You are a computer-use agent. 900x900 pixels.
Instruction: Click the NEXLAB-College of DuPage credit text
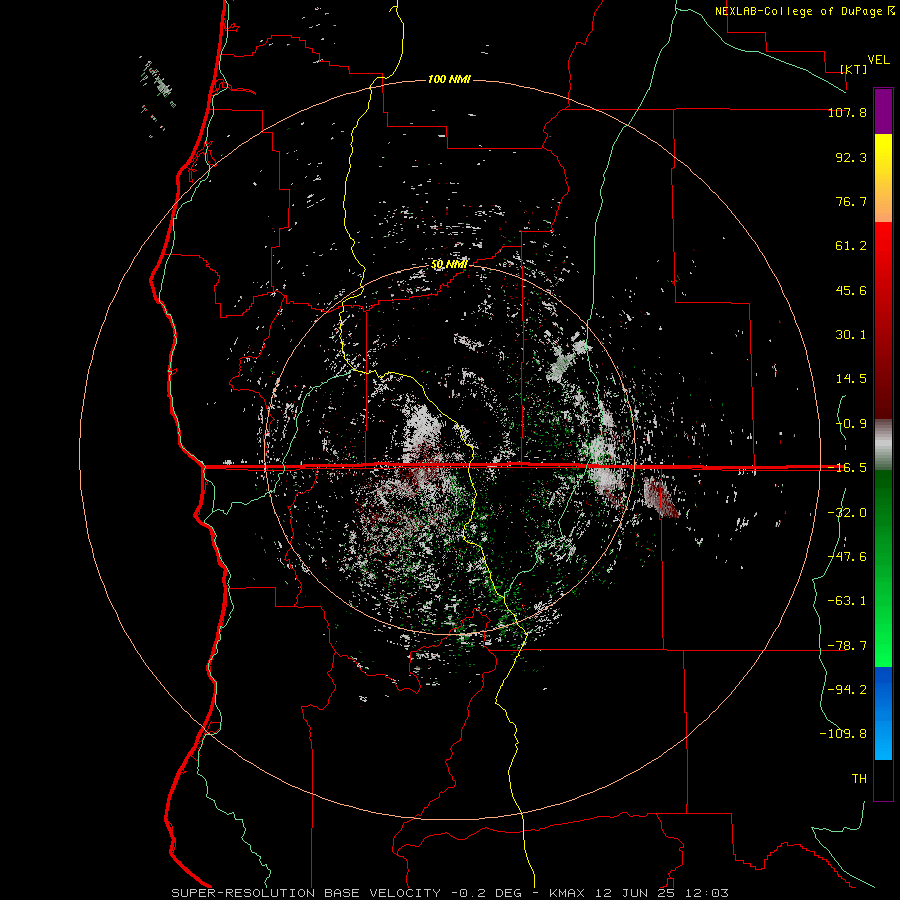coord(801,11)
